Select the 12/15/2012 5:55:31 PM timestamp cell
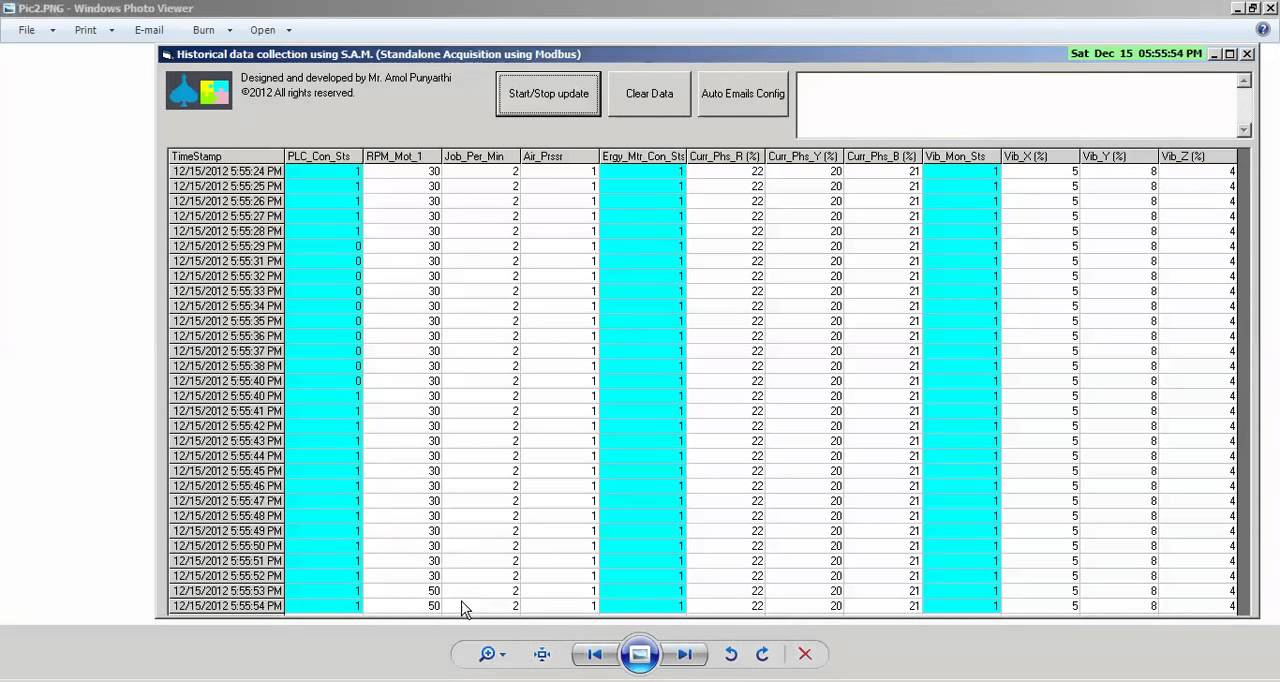This screenshot has width=1280, height=682. point(226,261)
